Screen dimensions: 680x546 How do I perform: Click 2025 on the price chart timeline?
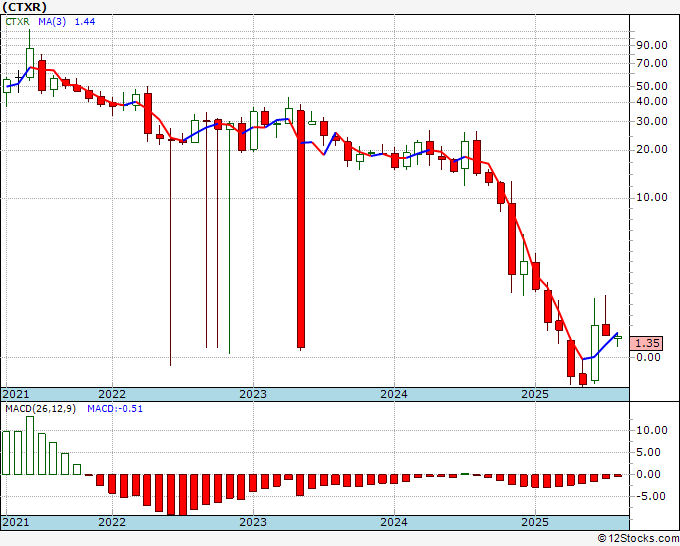pyautogui.click(x=535, y=394)
